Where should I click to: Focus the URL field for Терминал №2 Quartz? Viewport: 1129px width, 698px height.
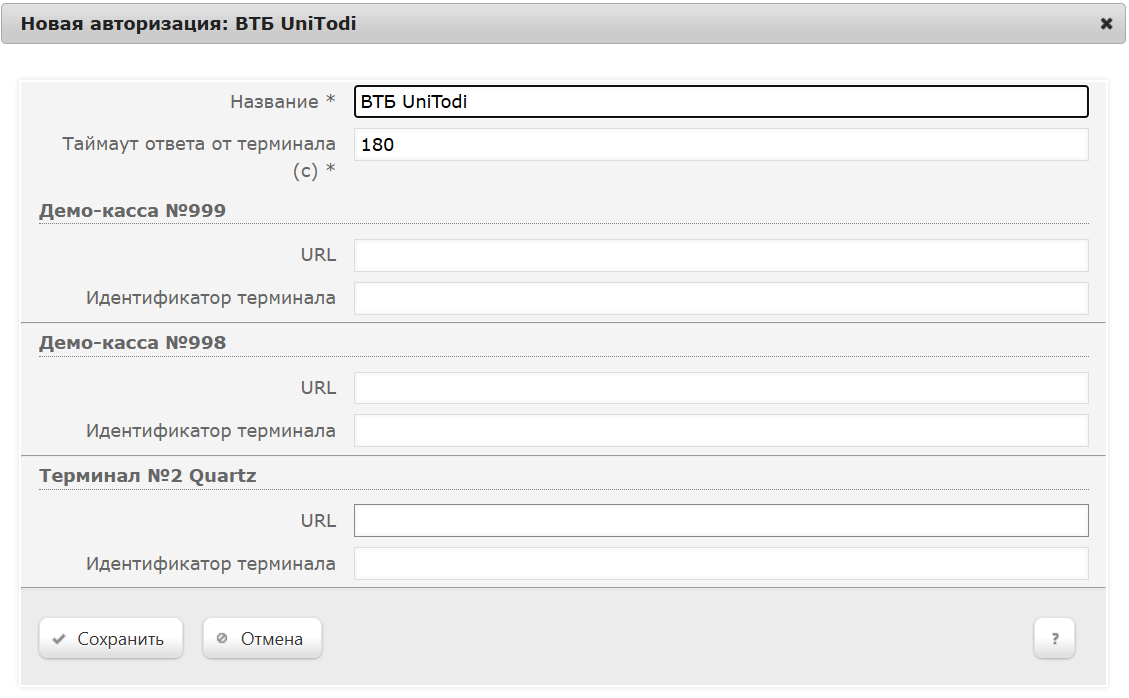tap(720, 521)
